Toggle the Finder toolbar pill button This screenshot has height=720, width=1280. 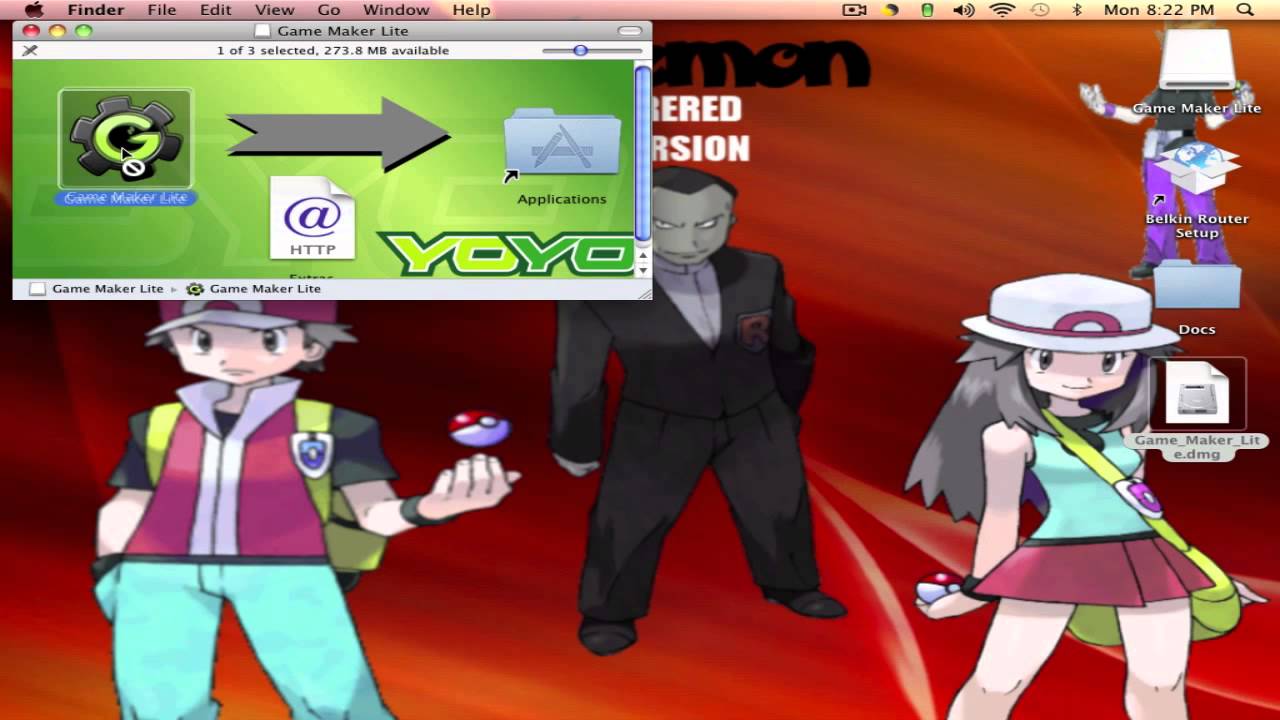(x=630, y=31)
